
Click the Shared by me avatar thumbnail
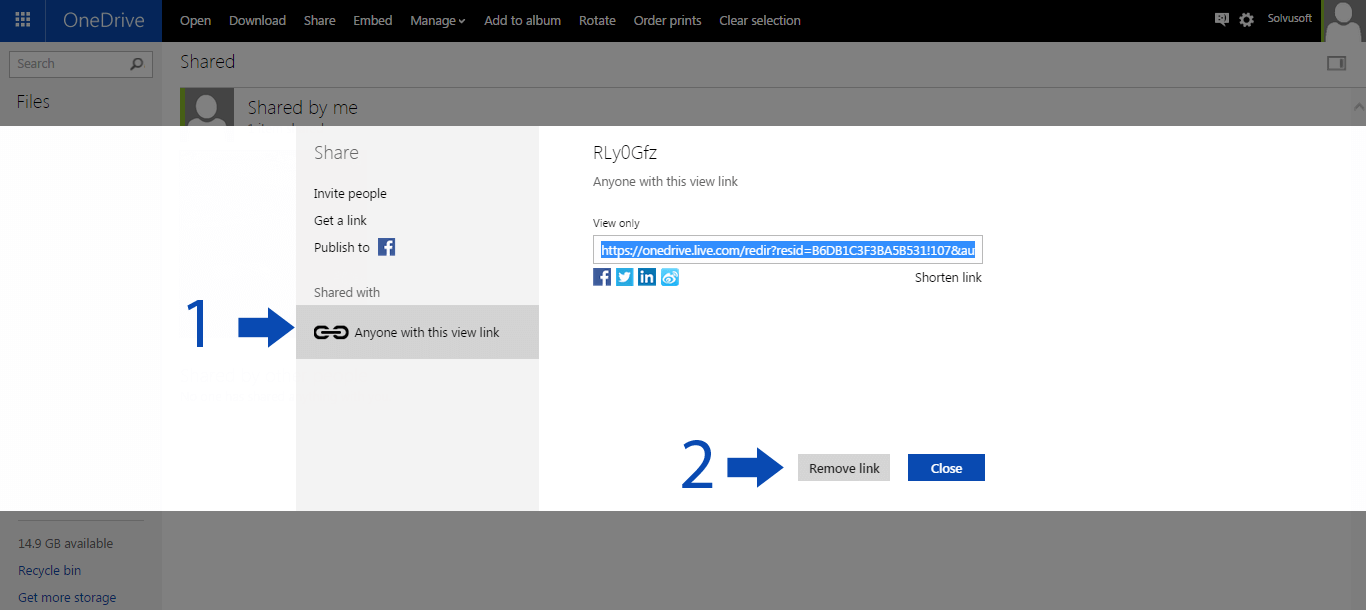[x=208, y=108]
